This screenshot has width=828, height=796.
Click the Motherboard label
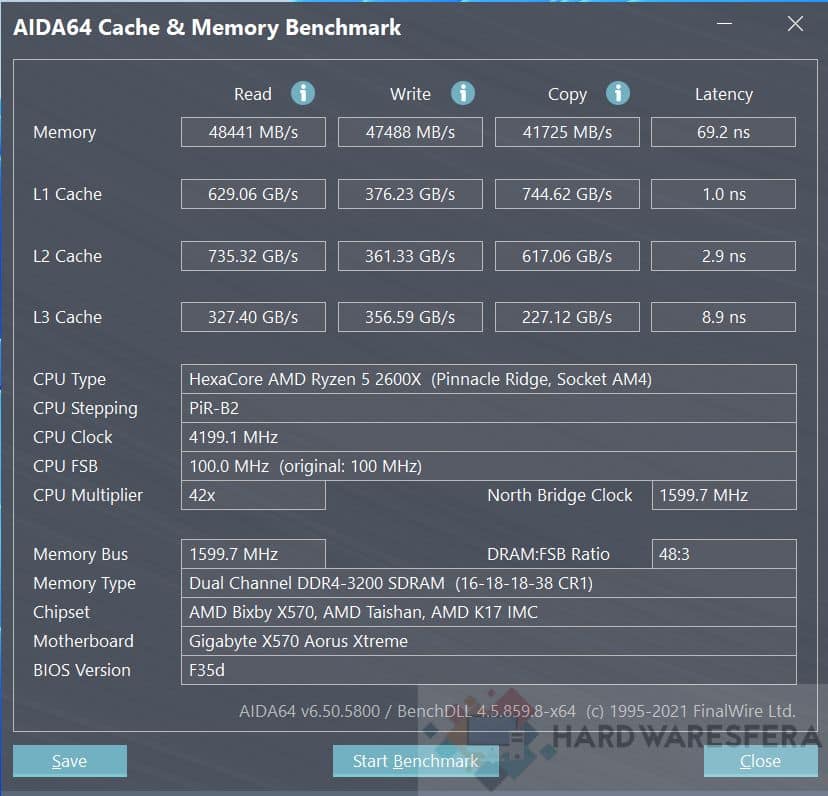coord(83,641)
